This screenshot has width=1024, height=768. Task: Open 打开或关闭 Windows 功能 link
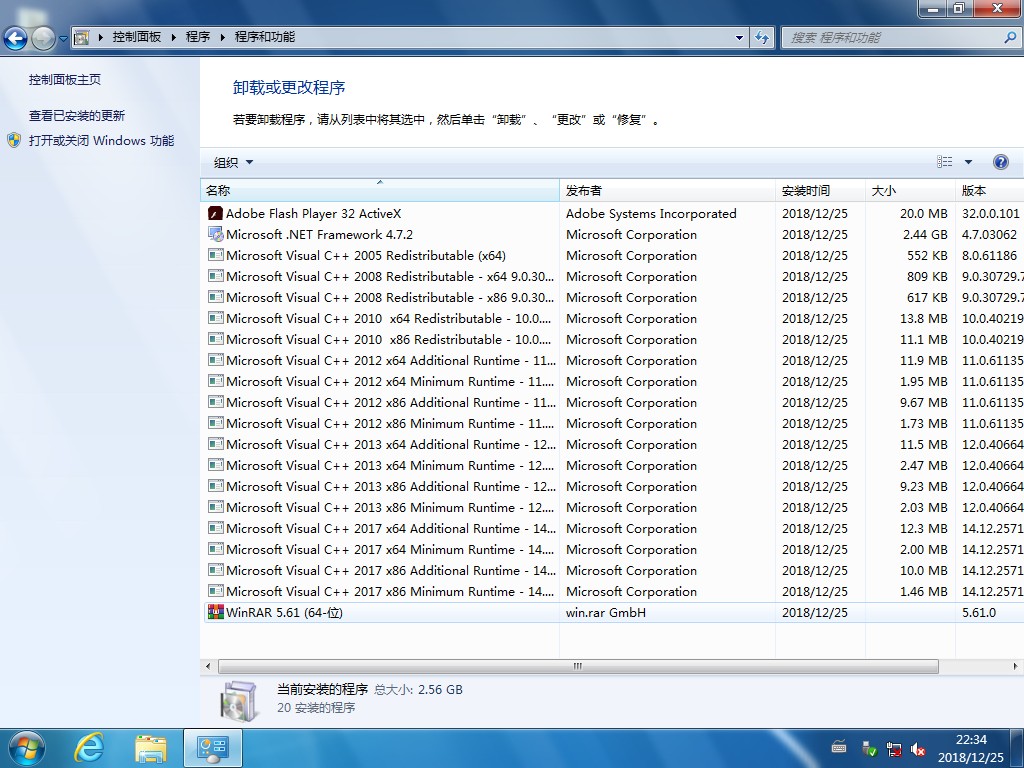pos(101,140)
